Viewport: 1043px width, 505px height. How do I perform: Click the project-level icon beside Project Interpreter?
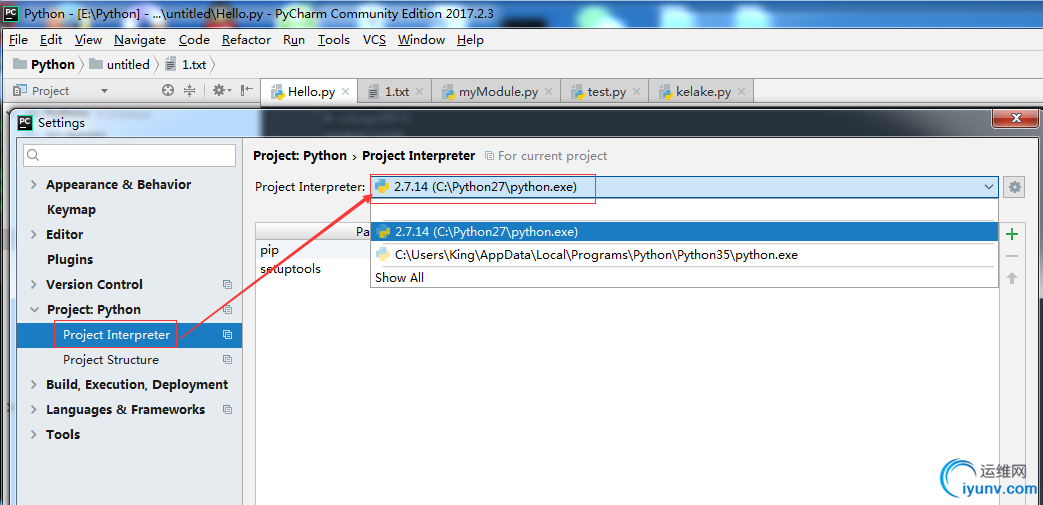tap(227, 335)
